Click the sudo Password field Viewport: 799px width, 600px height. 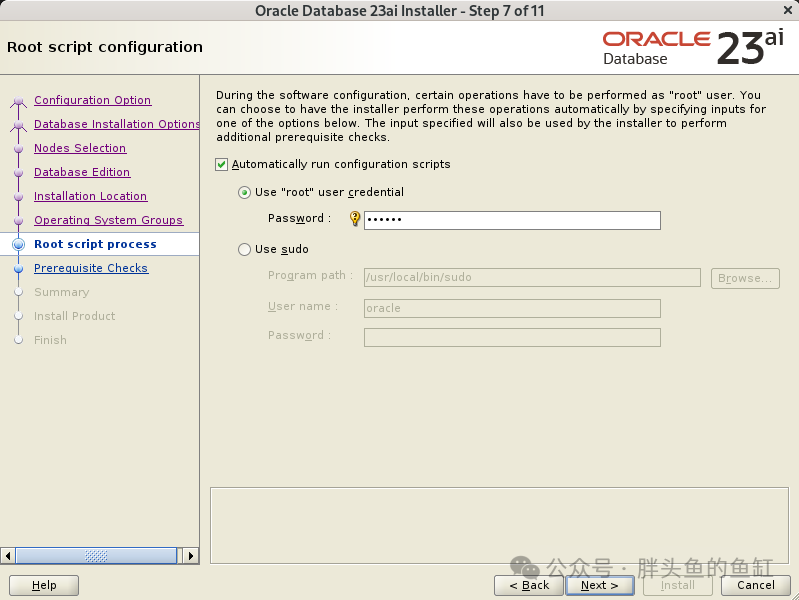coord(512,337)
